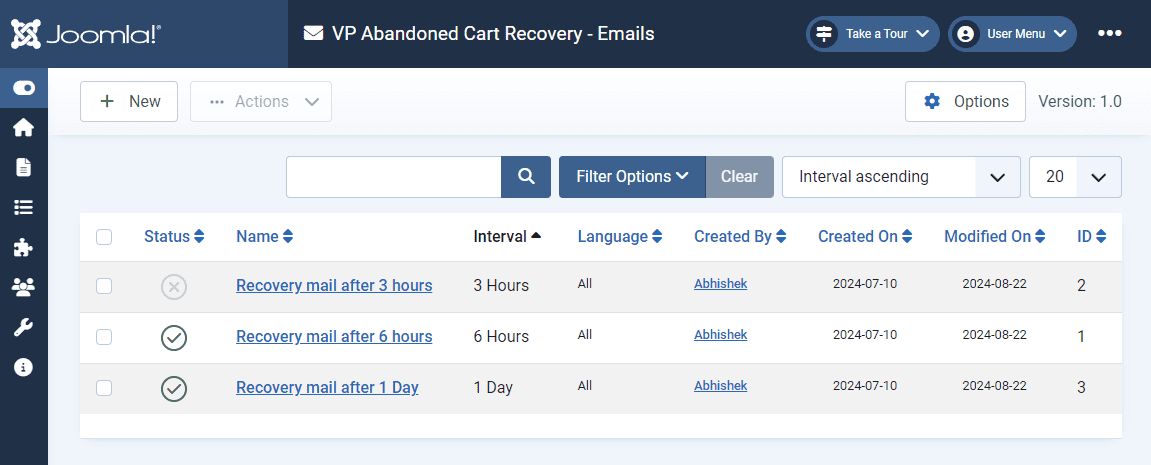Open the list limit 20 dropdown
The width and height of the screenshot is (1151, 465).
[x=1075, y=176]
